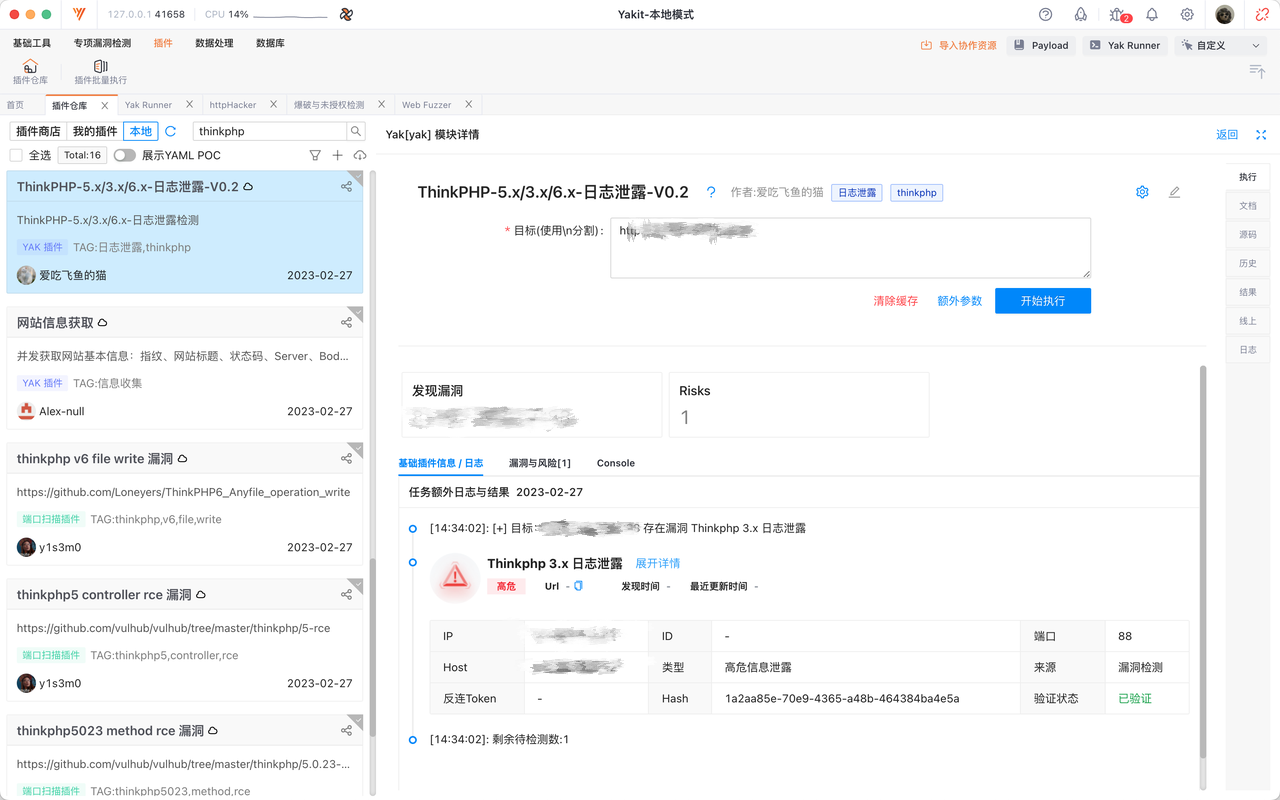Viewport: 1280px width, 800px height.
Task: Click the Yakit logo in title bar
Action: [x=79, y=15]
